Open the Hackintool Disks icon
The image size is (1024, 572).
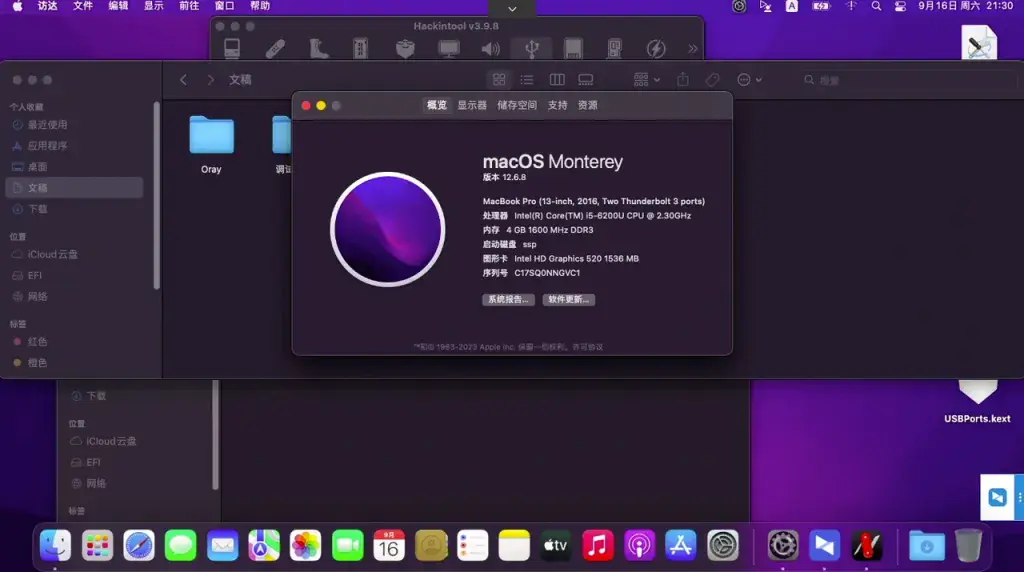click(573, 48)
